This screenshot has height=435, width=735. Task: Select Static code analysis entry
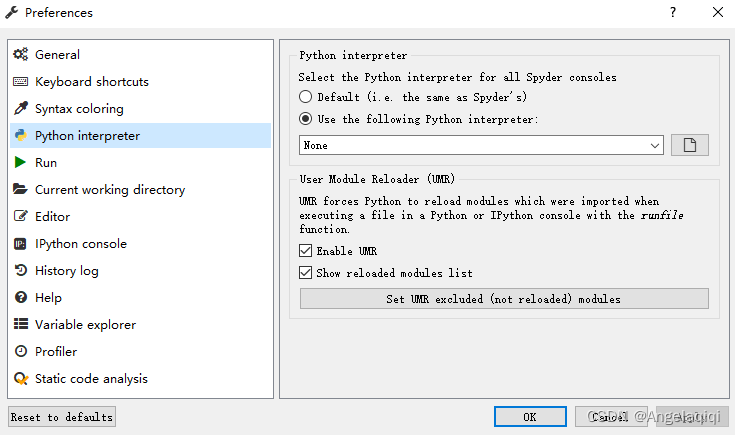click(x=91, y=379)
